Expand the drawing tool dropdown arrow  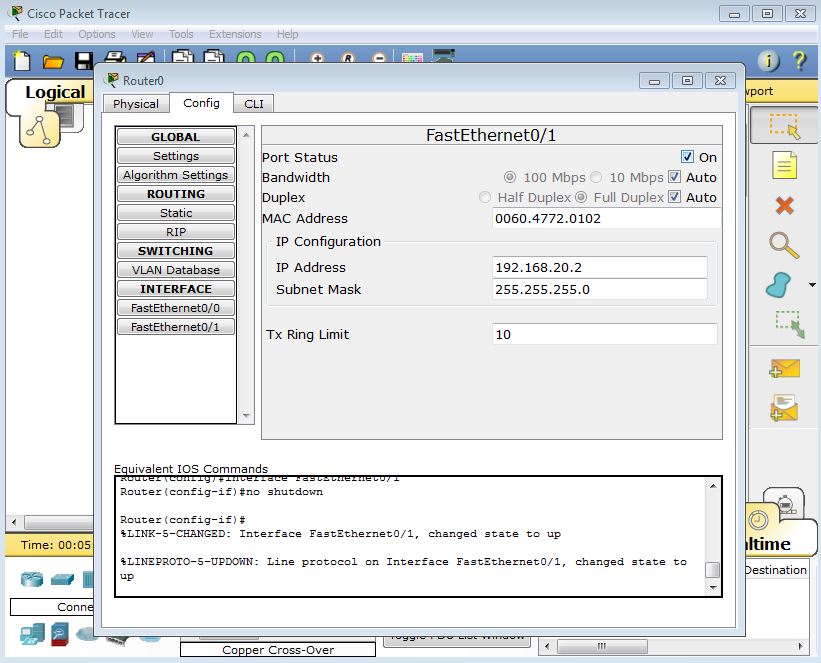click(812, 285)
